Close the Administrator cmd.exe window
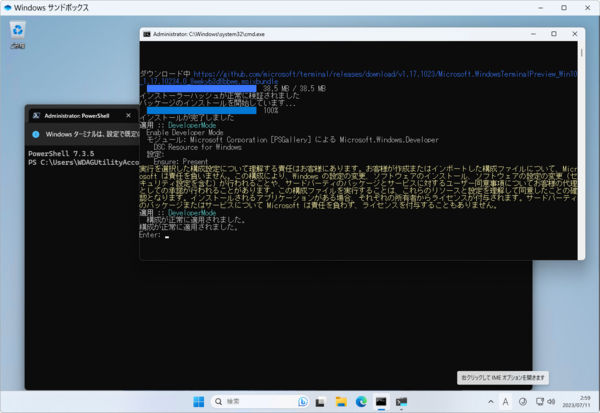600x413 pixels. (574, 34)
